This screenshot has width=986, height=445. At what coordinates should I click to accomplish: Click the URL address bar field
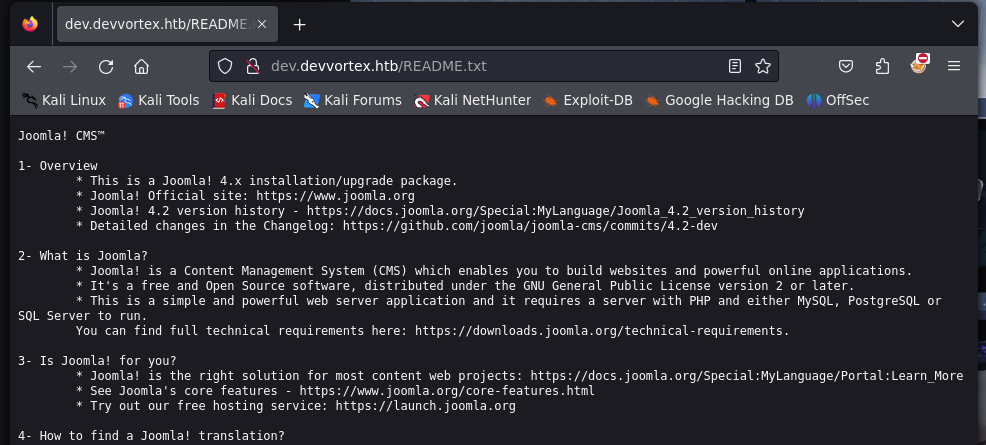[x=490, y=66]
